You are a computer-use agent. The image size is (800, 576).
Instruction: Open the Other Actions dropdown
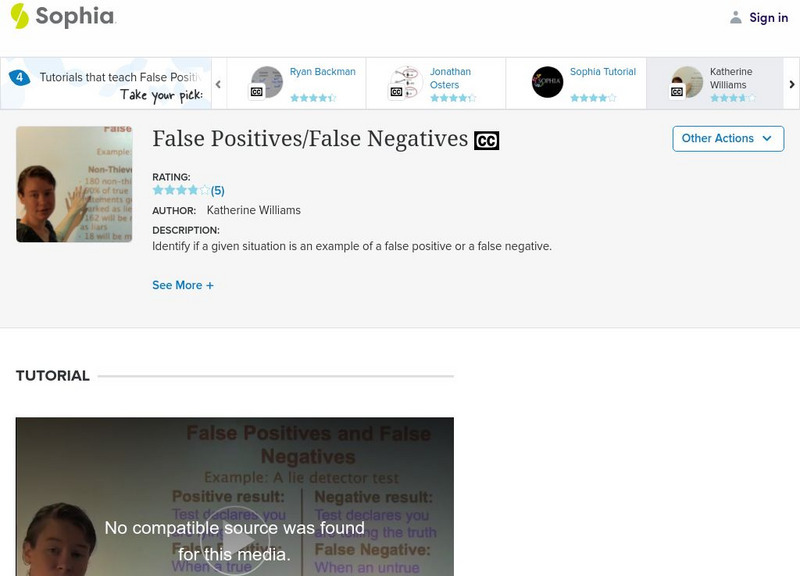pyautogui.click(x=725, y=139)
